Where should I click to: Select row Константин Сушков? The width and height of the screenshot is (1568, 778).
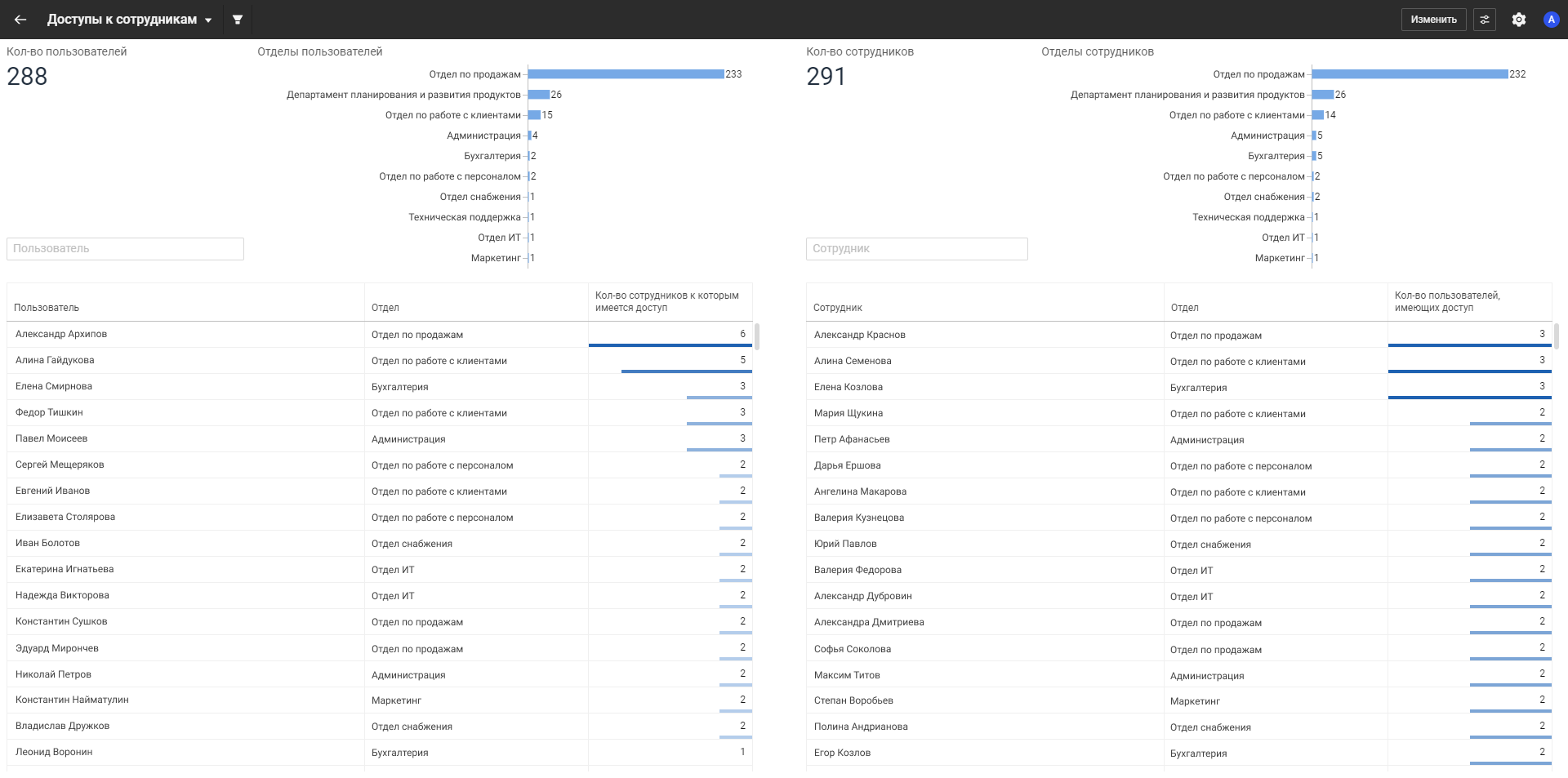point(379,622)
